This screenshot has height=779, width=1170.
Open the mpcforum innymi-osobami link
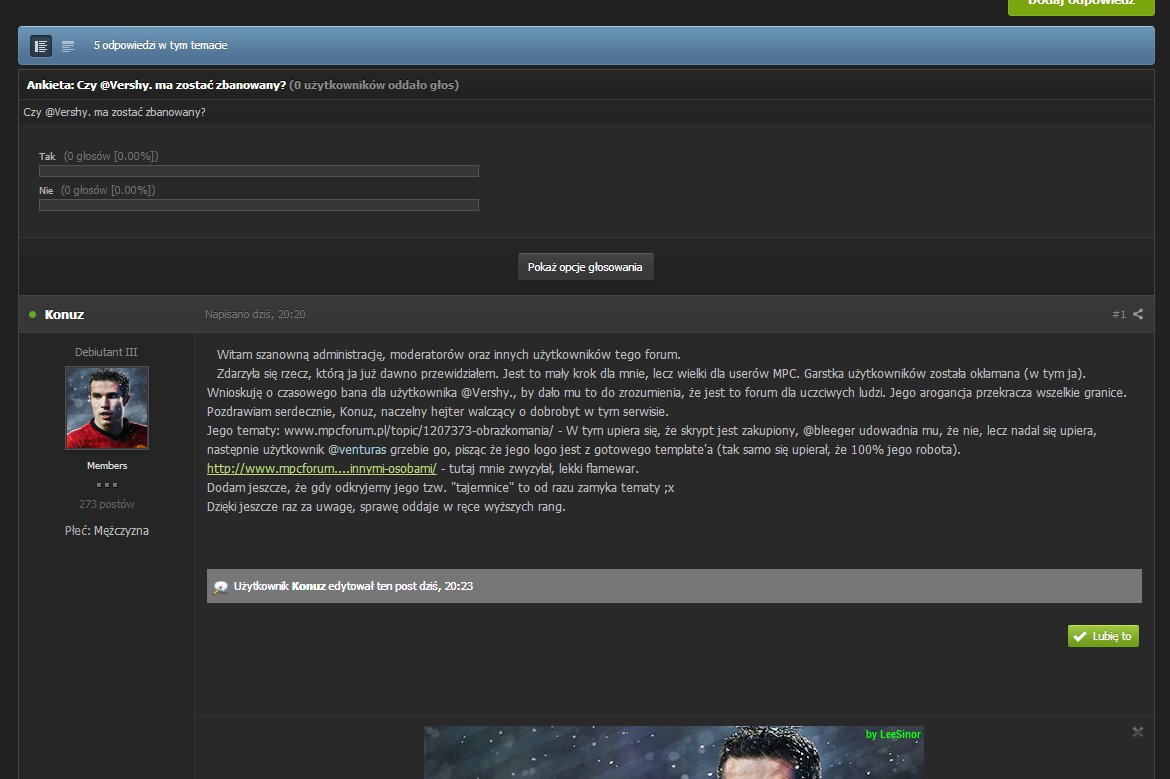coord(322,469)
